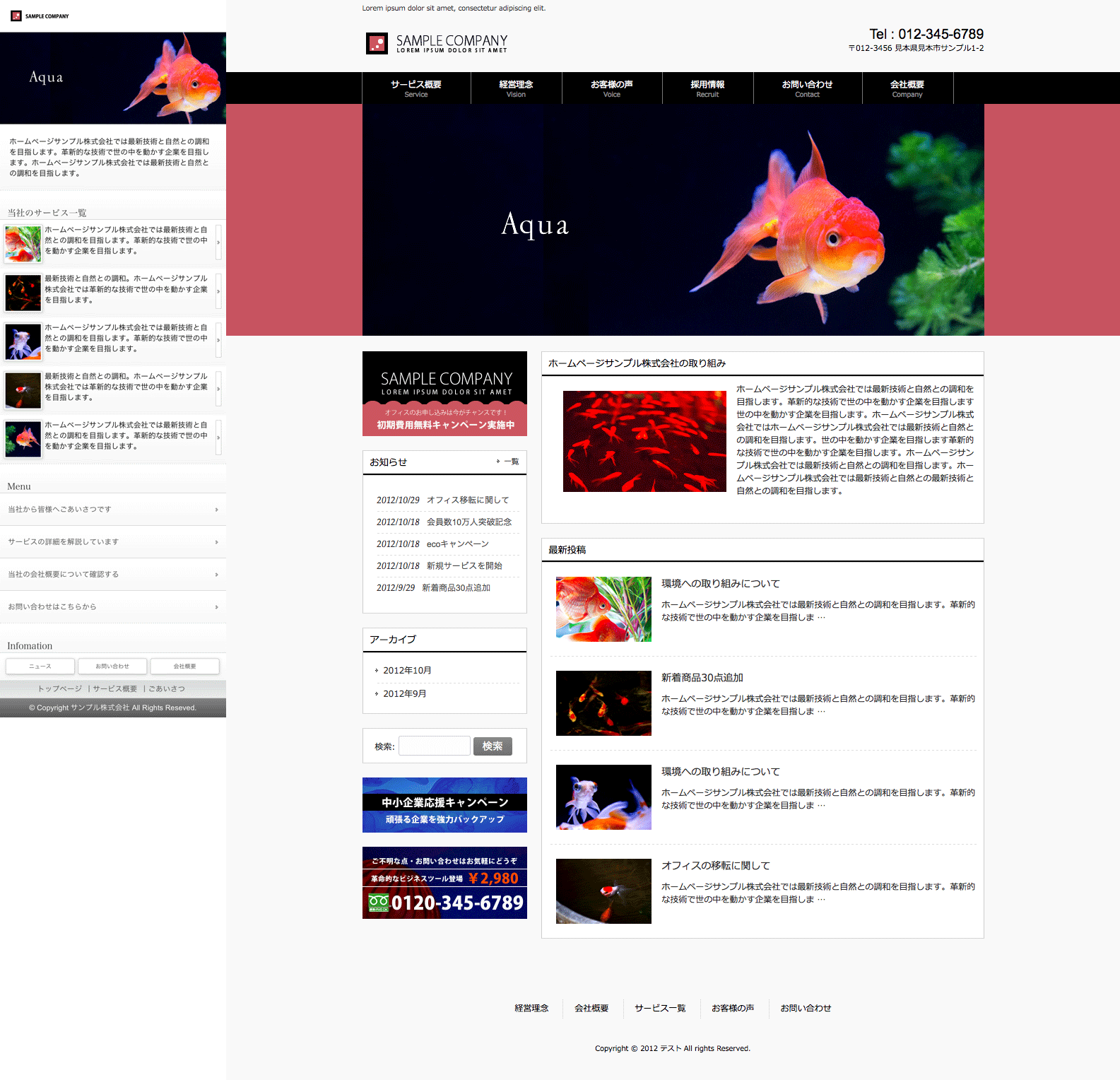The height and width of the screenshot is (1080, 1120).
Task: Click the Sample Company logo in header
Action: click(x=437, y=44)
